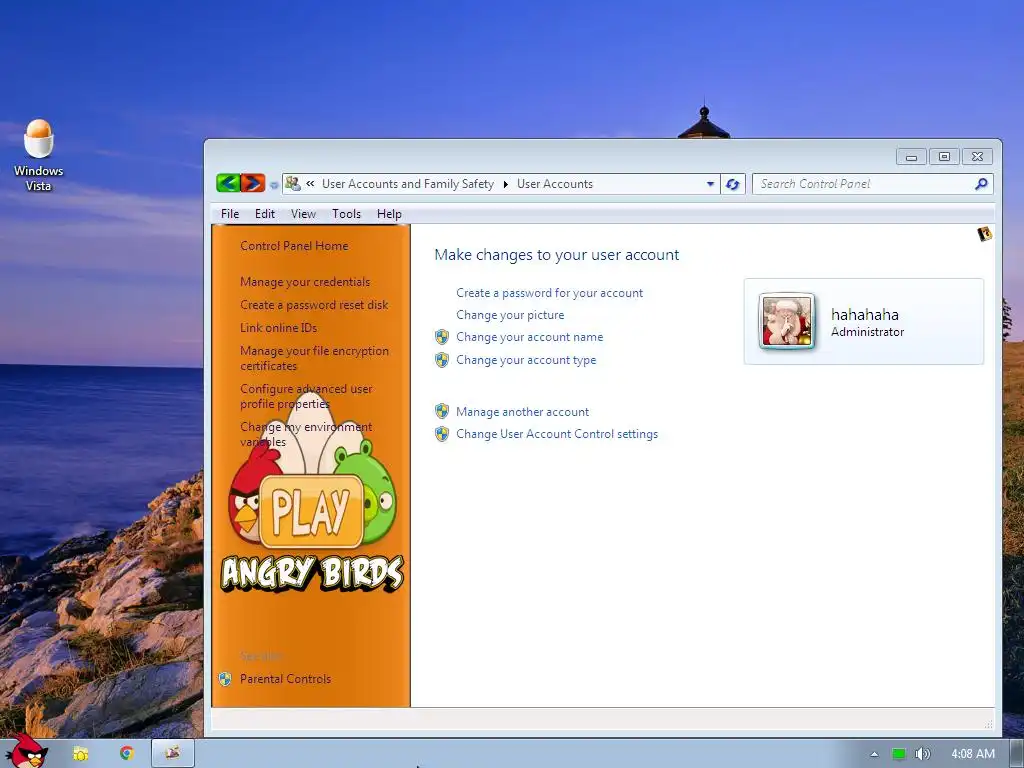This screenshot has width=1024, height=768.
Task: Expand breadcrumb arrow before User Accounts
Action: click(505, 184)
